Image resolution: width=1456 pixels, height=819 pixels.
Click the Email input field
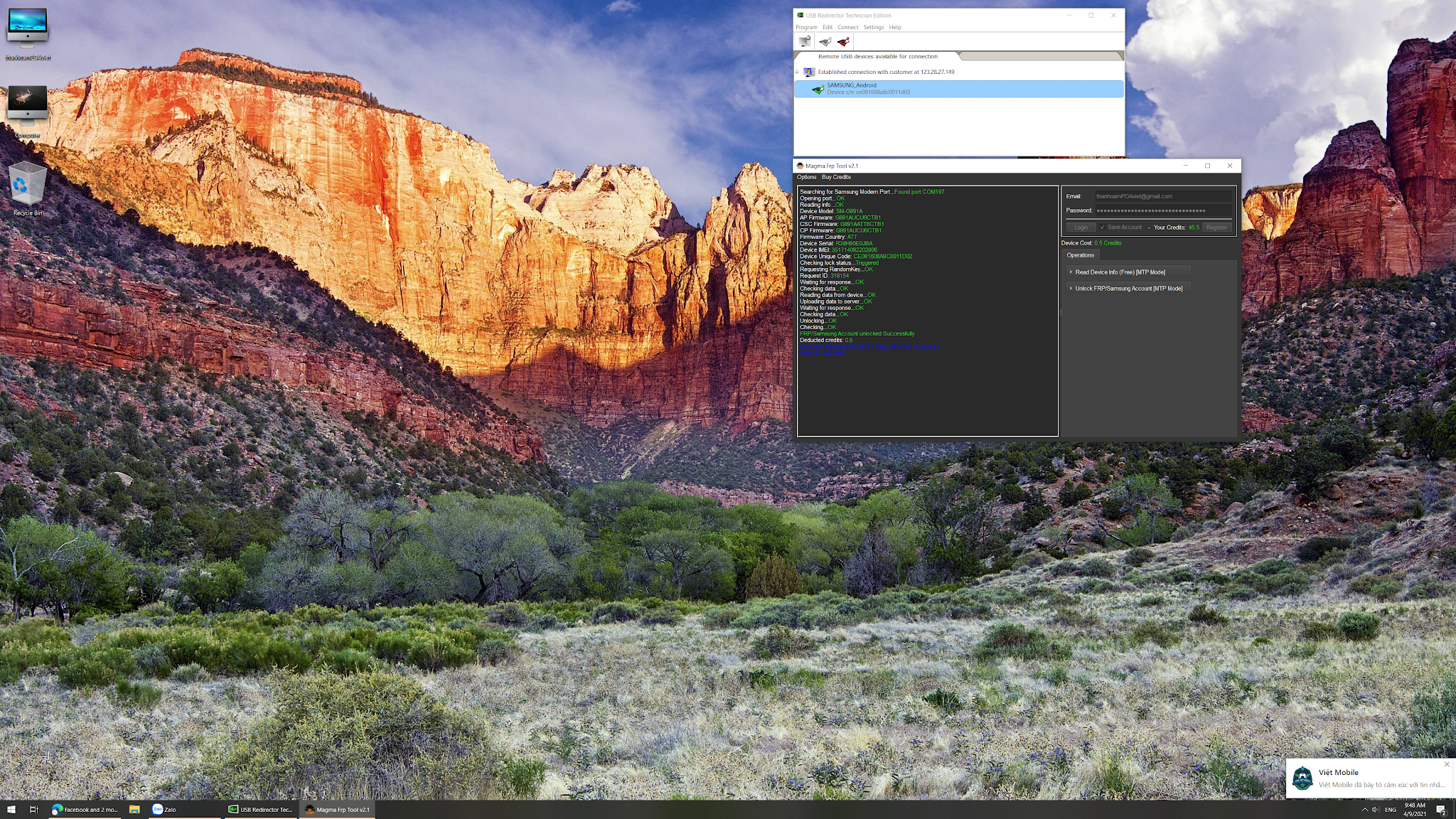click(x=1163, y=196)
